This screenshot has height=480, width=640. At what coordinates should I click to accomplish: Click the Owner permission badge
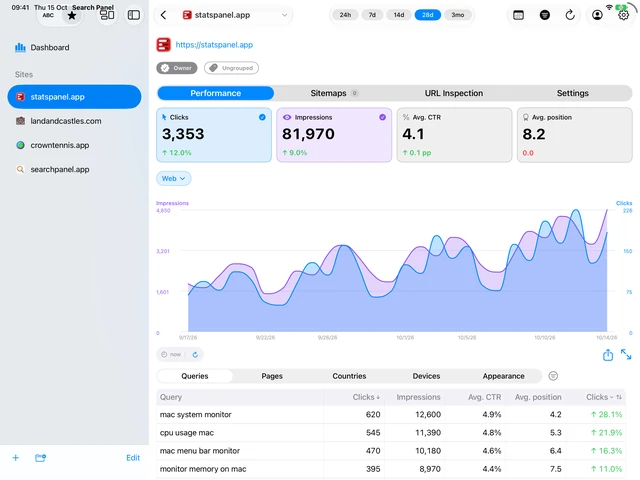177,68
